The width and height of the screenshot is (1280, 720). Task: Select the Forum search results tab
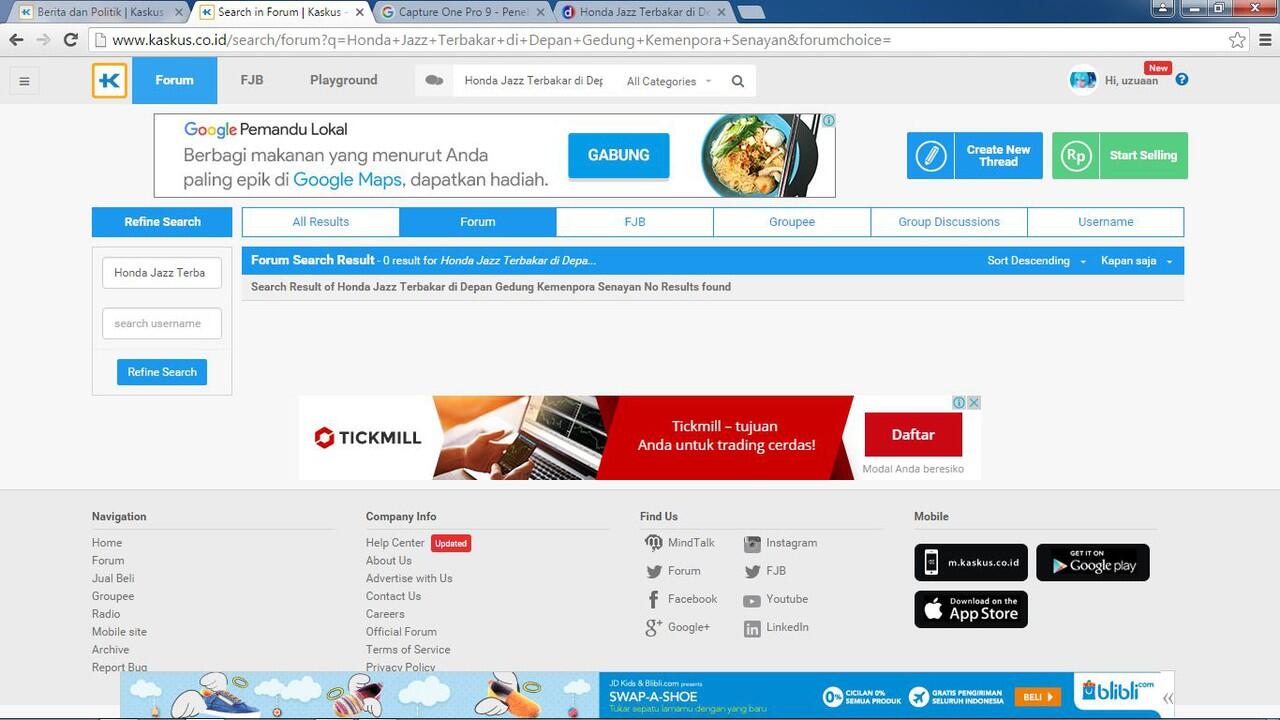(x=478, y=222)
